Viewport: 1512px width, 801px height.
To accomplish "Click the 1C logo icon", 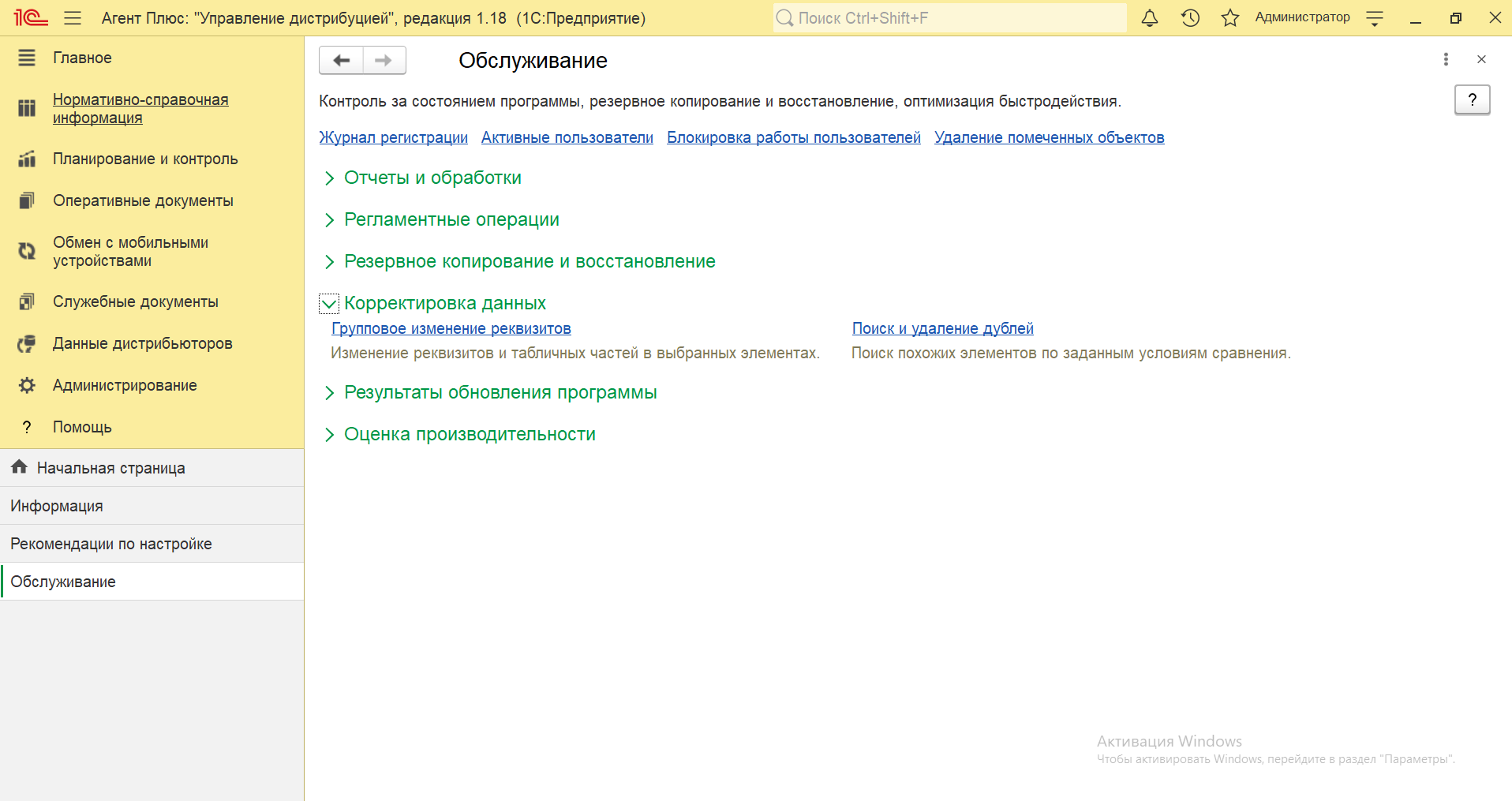I will point(31,17).
